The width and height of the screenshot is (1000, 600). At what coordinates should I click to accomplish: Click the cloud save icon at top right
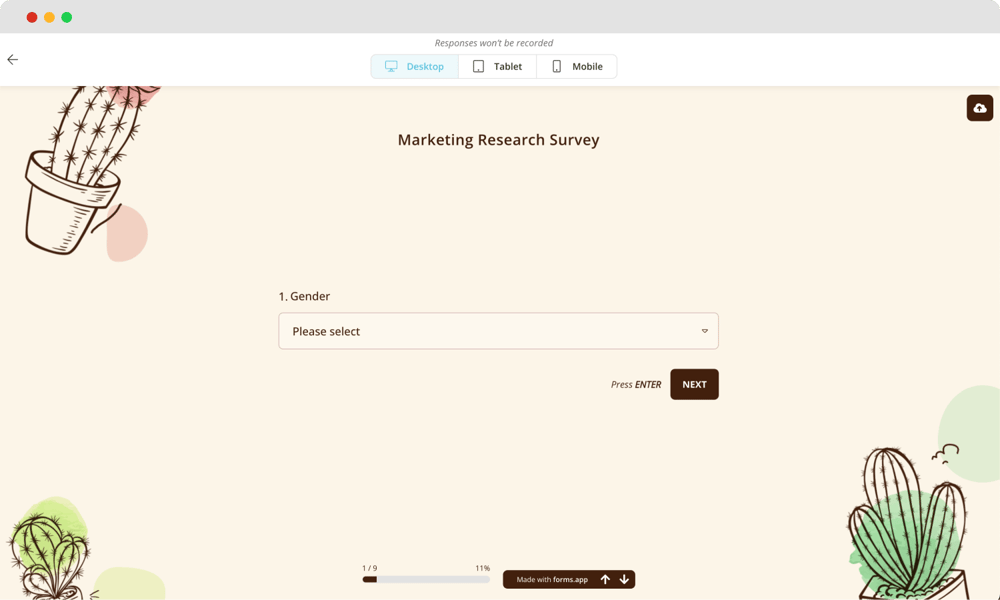coord(979,107)
